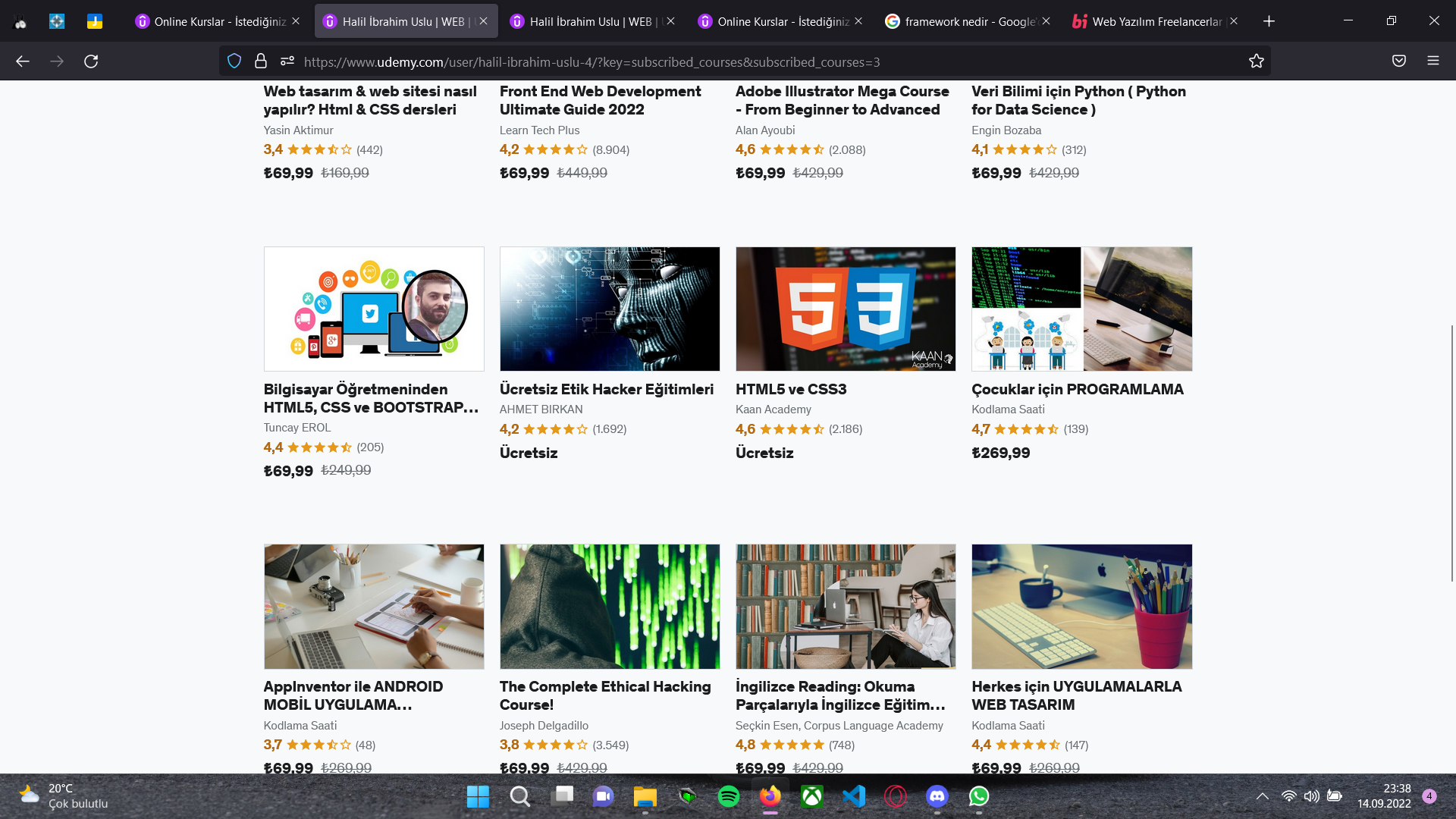Click the HTML5 ve CSS3 course image
Screen dimensions: 1456x819
tap(846, 309)
